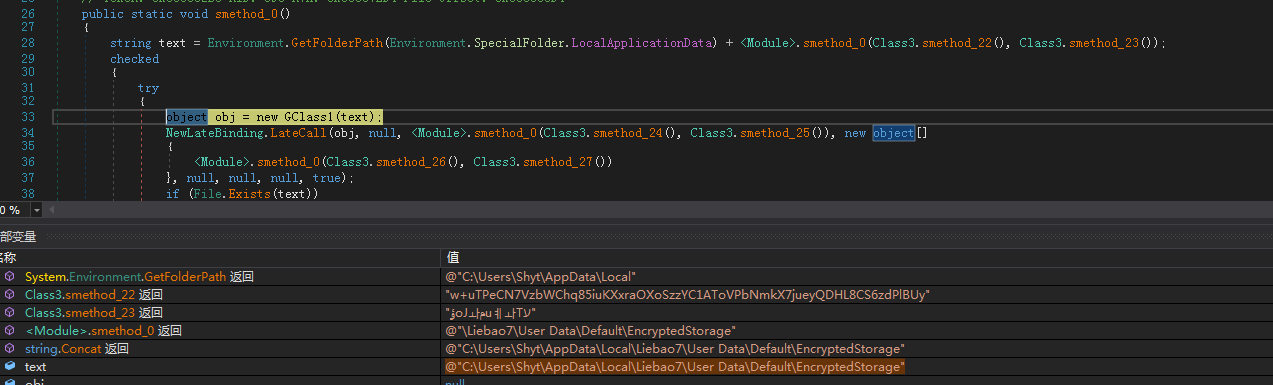Click Class3.smethod_23() call on line 28
This screenshot has width=1273, height=385.
(x=1086, y=44)
